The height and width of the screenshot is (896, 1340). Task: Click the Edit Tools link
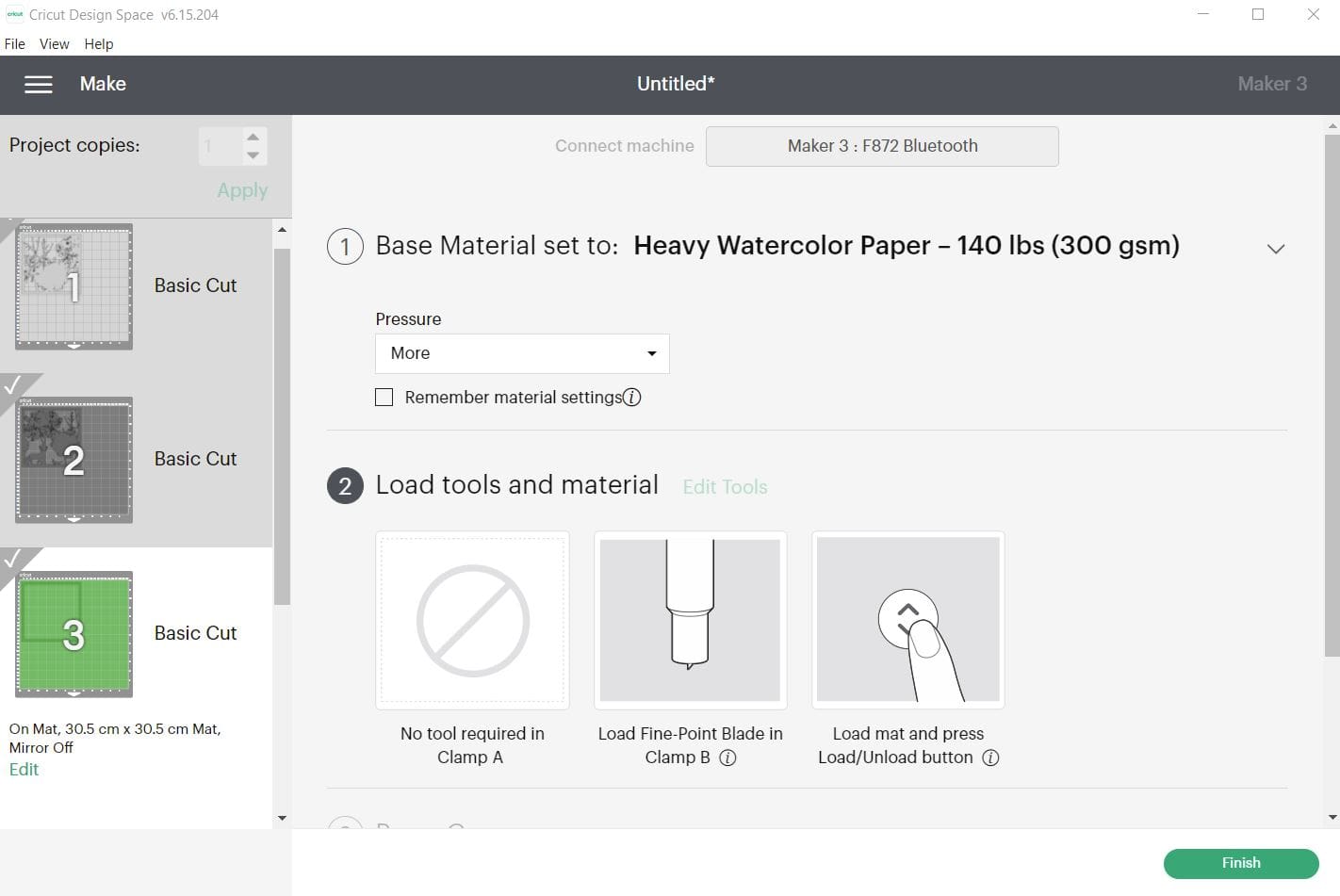click(725, 487)
